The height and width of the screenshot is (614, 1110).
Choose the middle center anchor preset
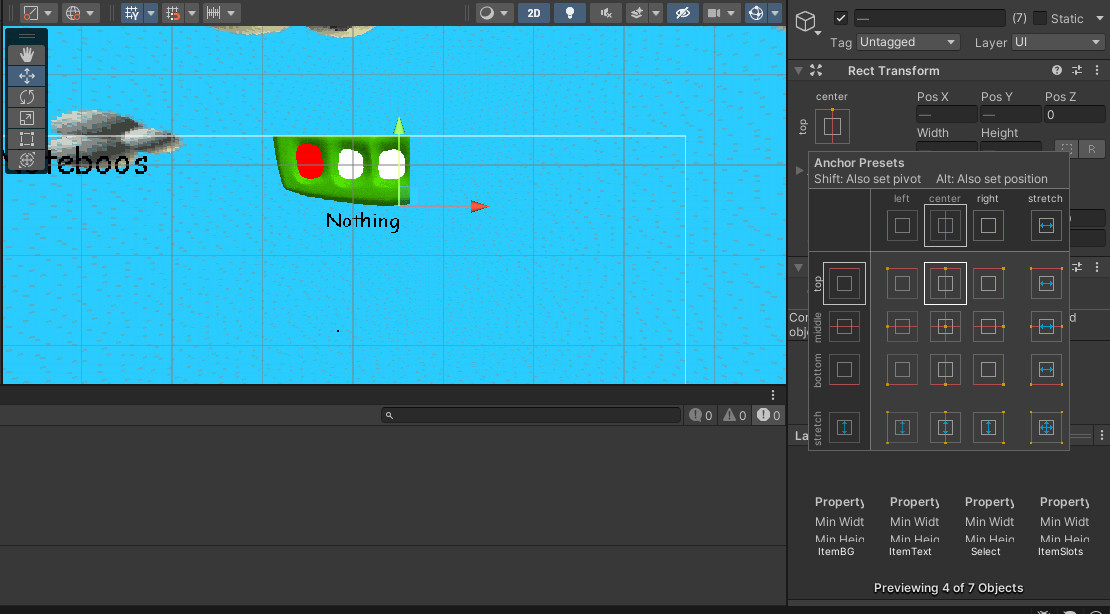pyautogui.click(x=945, y=326)
